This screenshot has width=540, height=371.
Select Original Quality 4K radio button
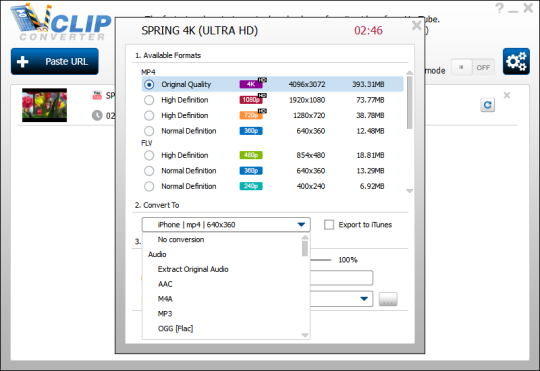click(x=149, y=84)
